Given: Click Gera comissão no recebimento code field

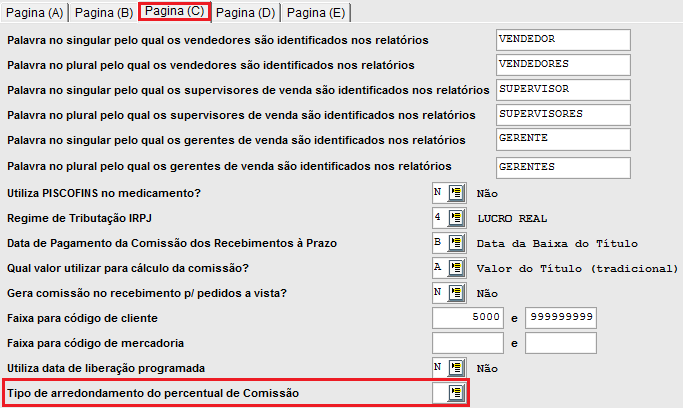Looking at the screenshot, I should tap(440, 293).
